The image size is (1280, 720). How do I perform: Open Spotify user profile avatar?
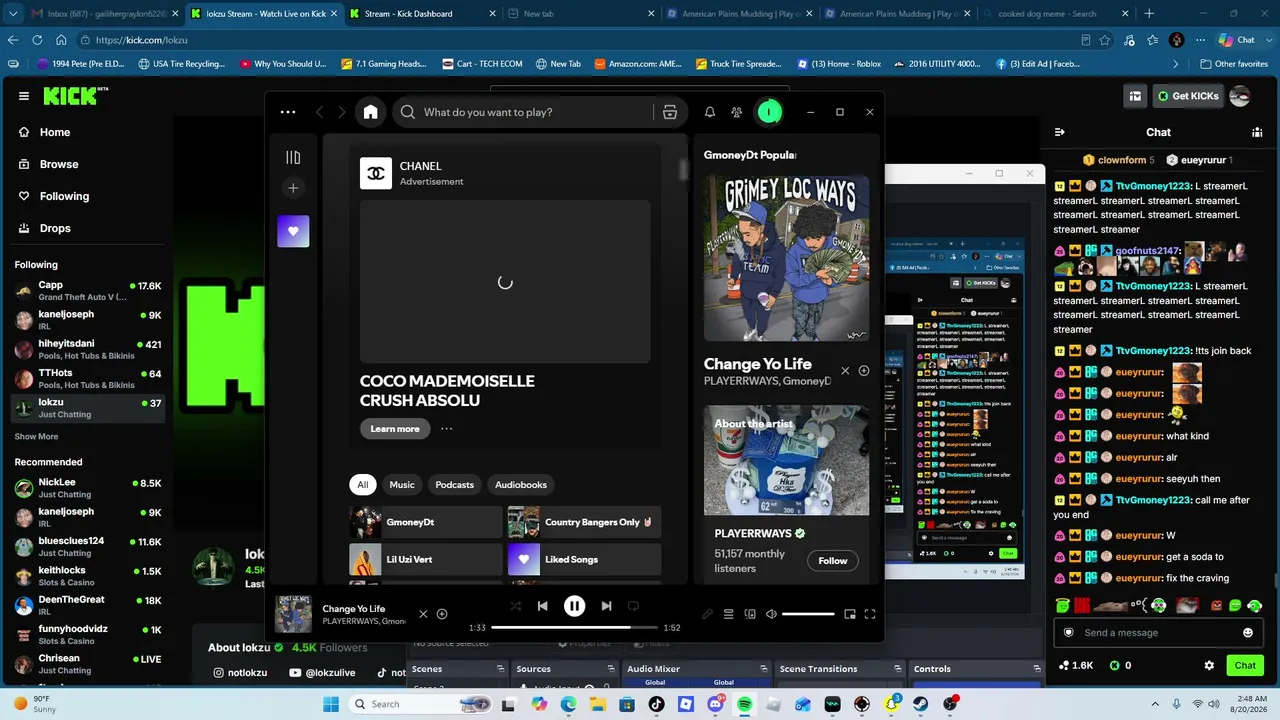click(768, 112)
